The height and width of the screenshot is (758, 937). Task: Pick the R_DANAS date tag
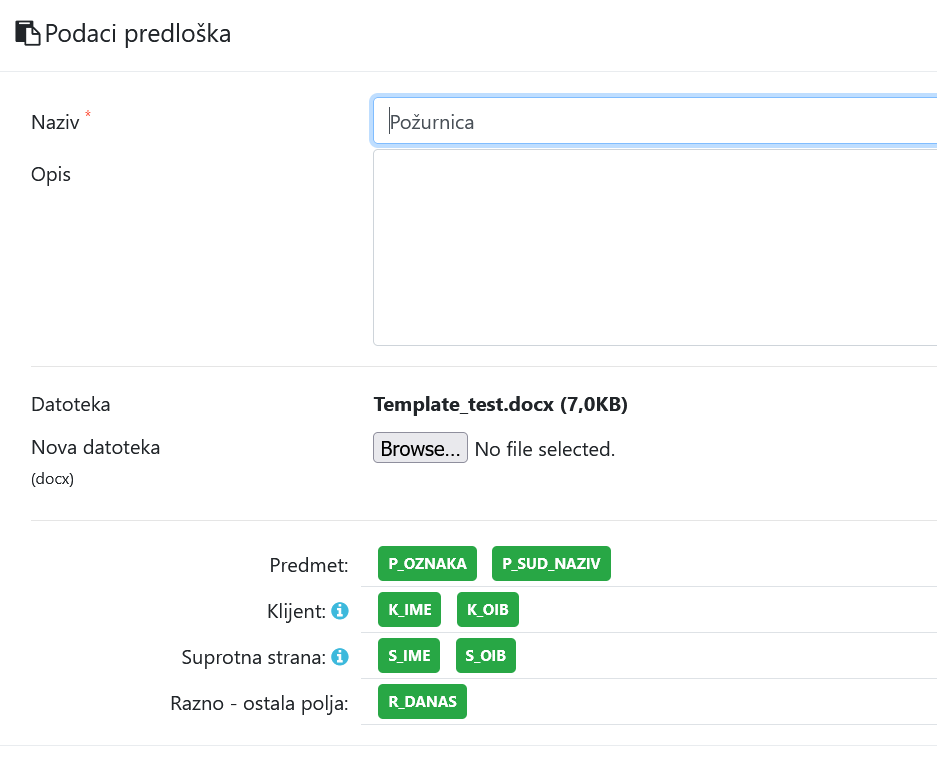[x=422, y=701]
